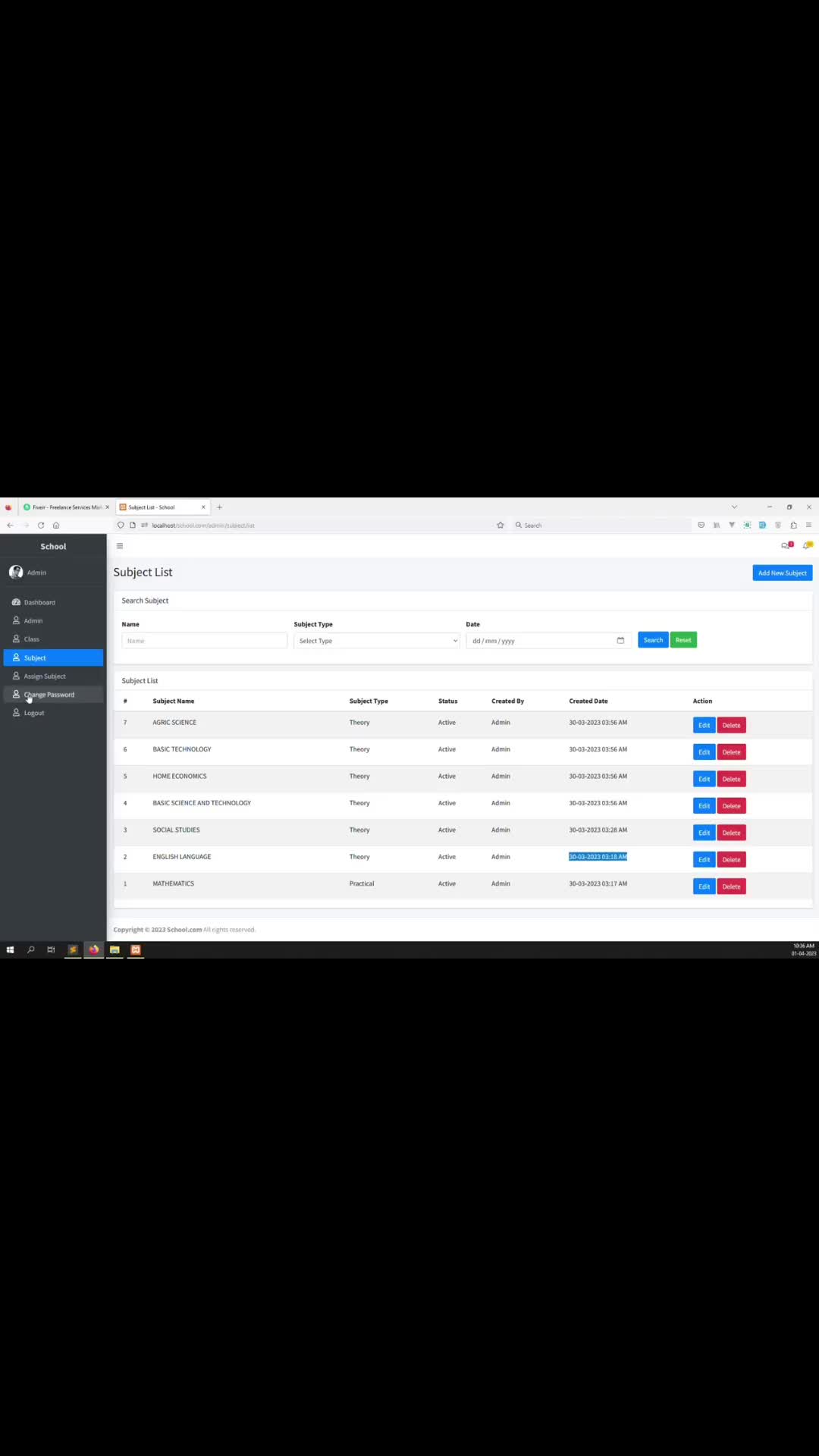Launch Sublime Text from the taskbar
The image size is (819, 1456).
(73, 949)
